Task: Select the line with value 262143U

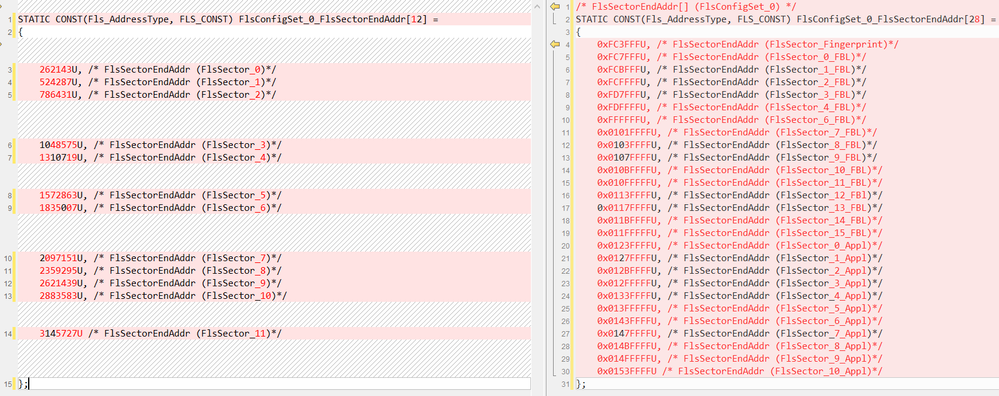Action: tap(274, 69)
